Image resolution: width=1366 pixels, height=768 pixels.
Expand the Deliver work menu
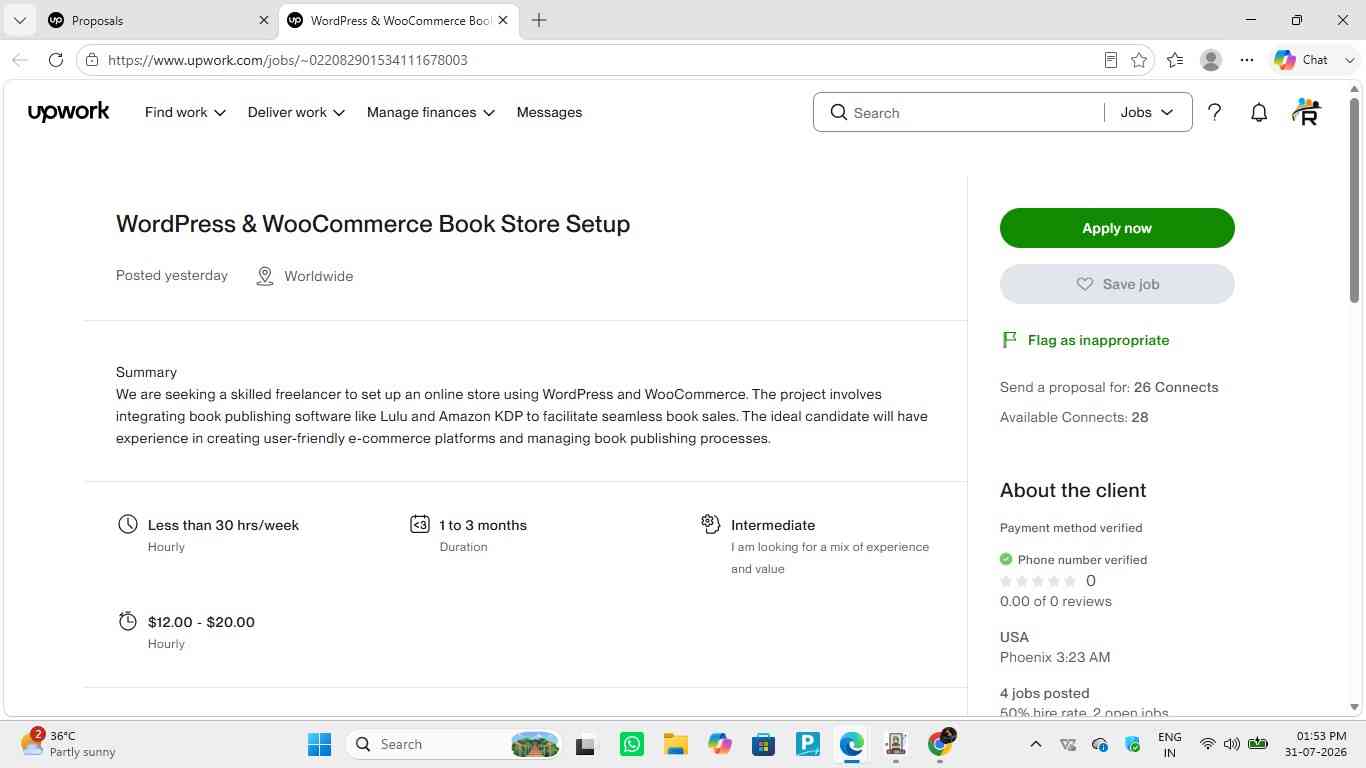[296, 112]
